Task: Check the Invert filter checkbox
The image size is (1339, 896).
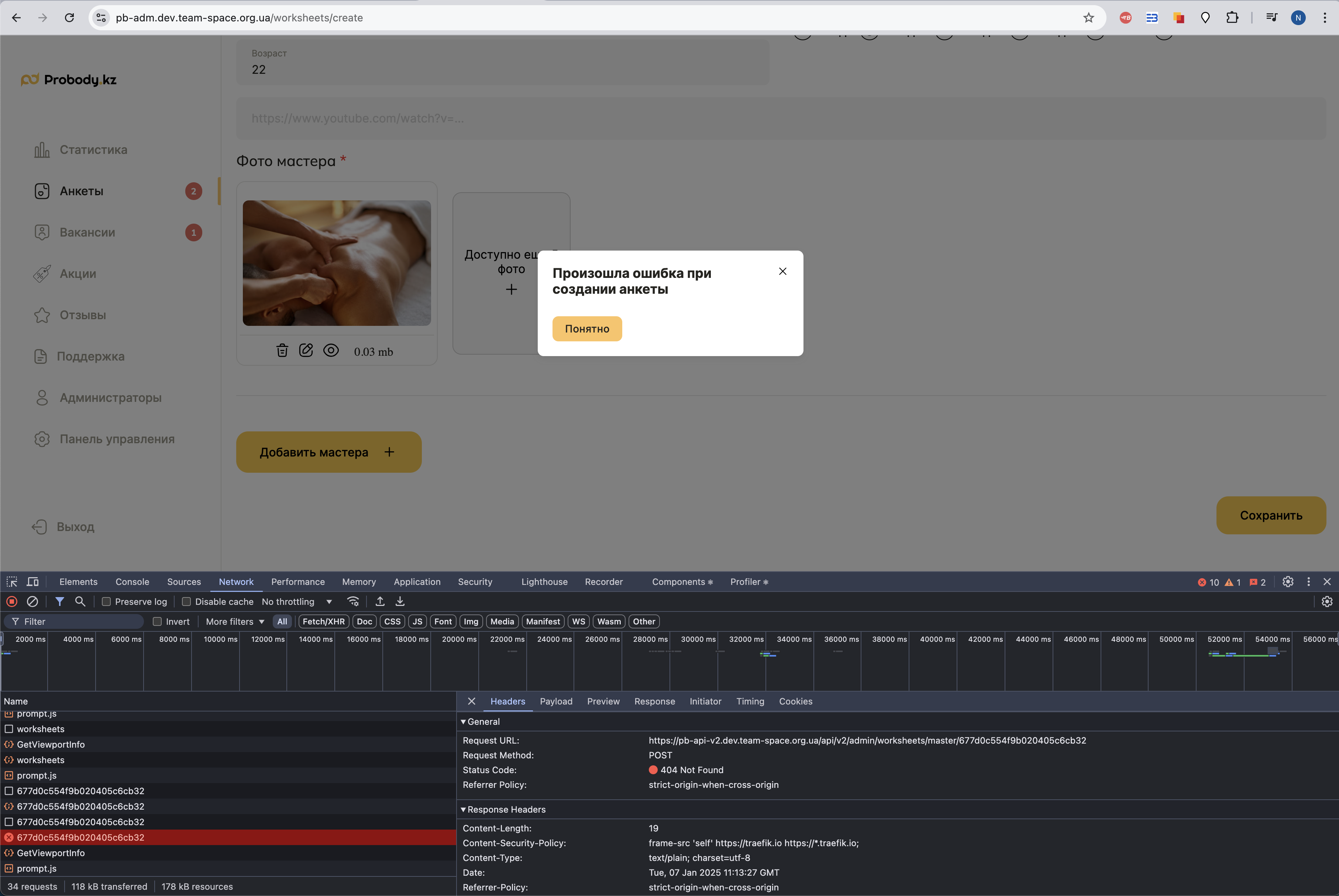Action: [157, 622]
